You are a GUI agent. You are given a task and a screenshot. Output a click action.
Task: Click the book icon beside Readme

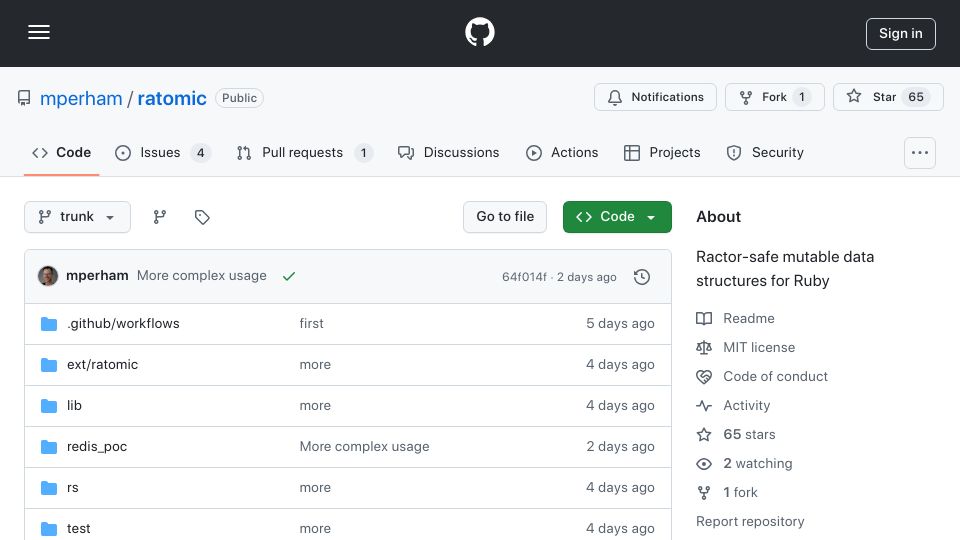(704, 318)
